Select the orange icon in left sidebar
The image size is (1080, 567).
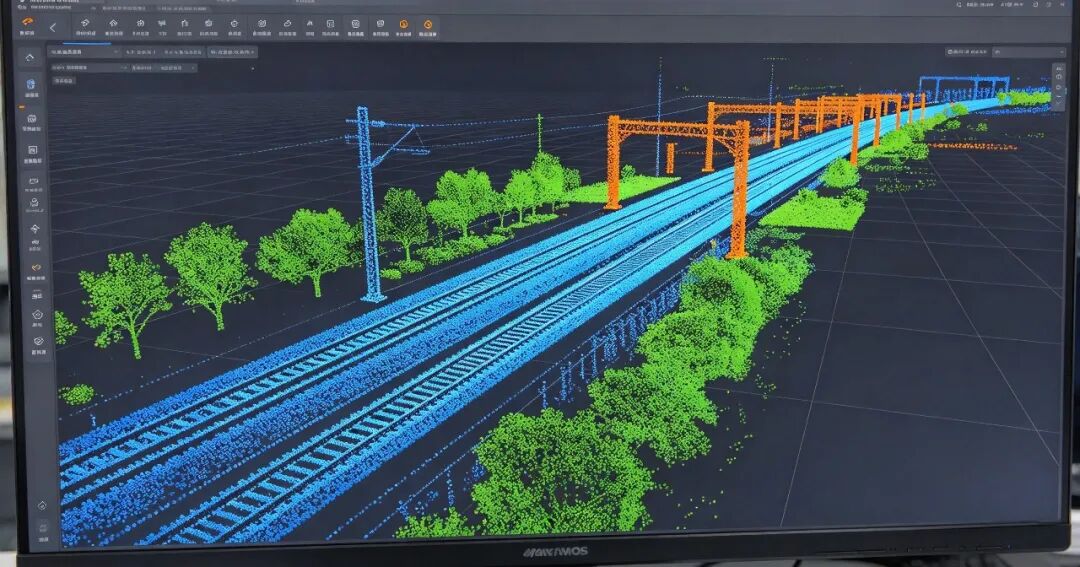[36, 267]
